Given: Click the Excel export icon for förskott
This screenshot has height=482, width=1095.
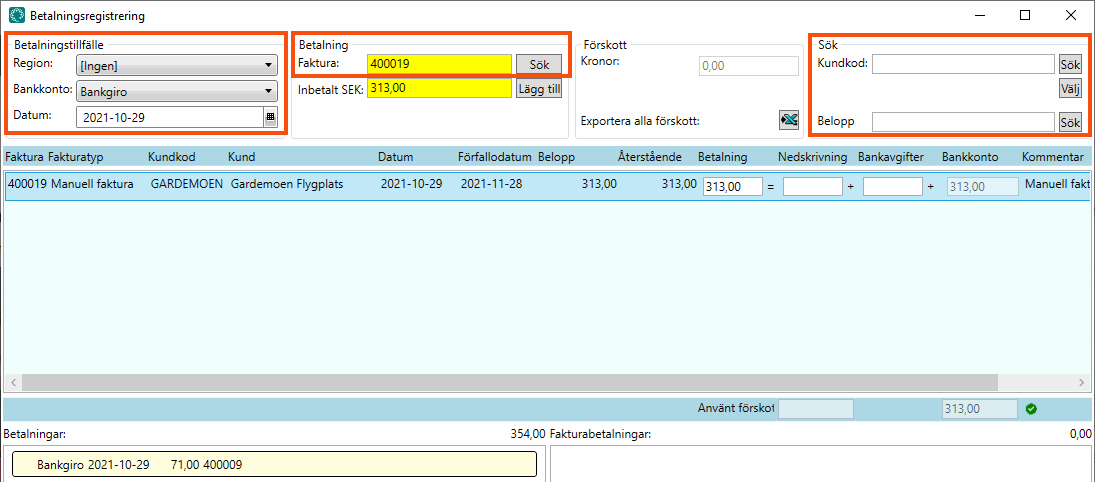Looking at the screenshot, I should tap(789, 121).
